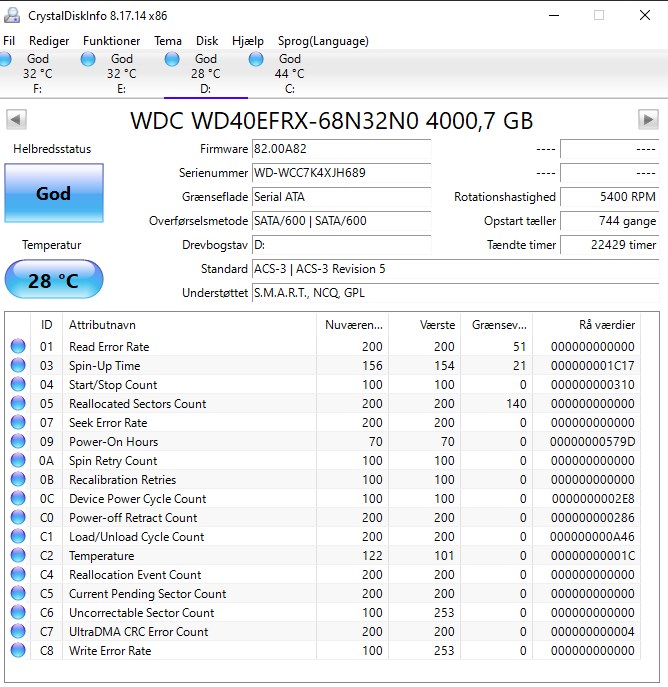The height and width of the screenshot is (687, 668).
Task: Click the window minimize button
Action: pyautogui.click(x=554, y=15)
